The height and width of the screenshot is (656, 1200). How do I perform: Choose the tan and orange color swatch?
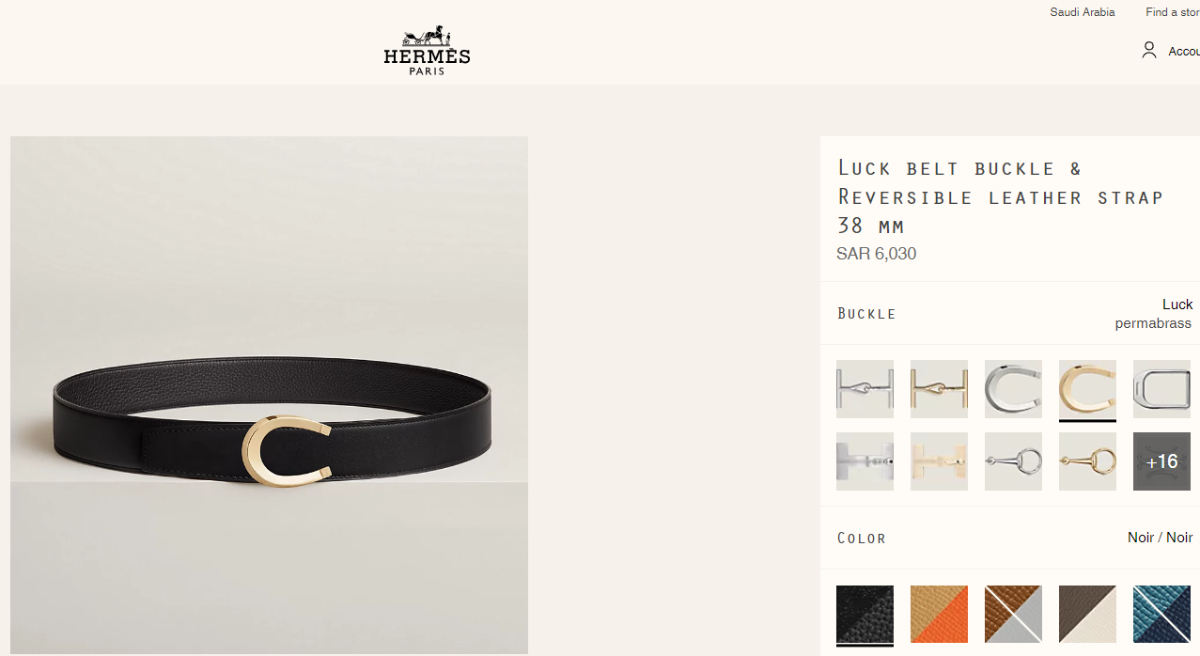(939, 614)
